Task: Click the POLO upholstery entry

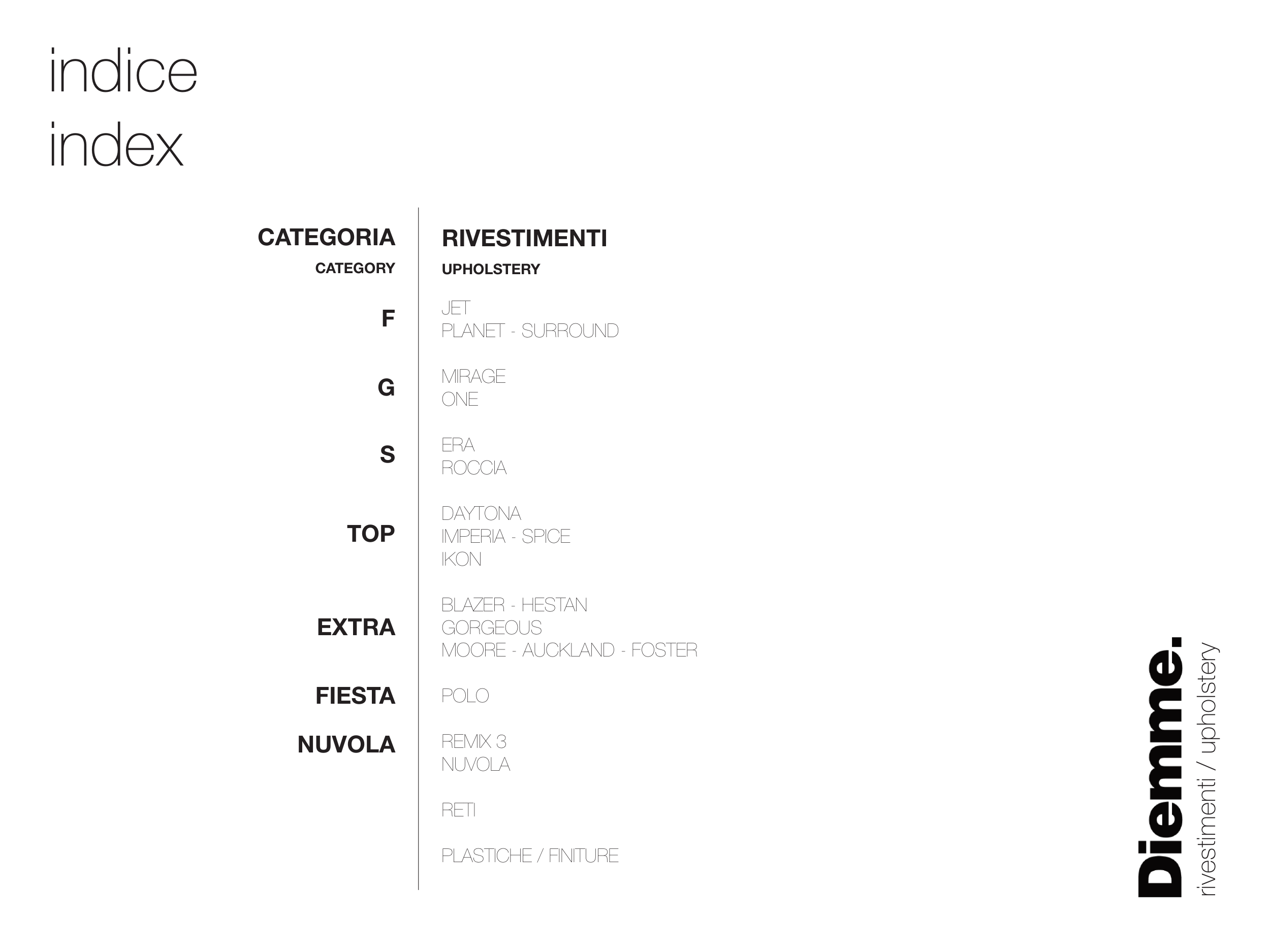Action: coord(465,696)
